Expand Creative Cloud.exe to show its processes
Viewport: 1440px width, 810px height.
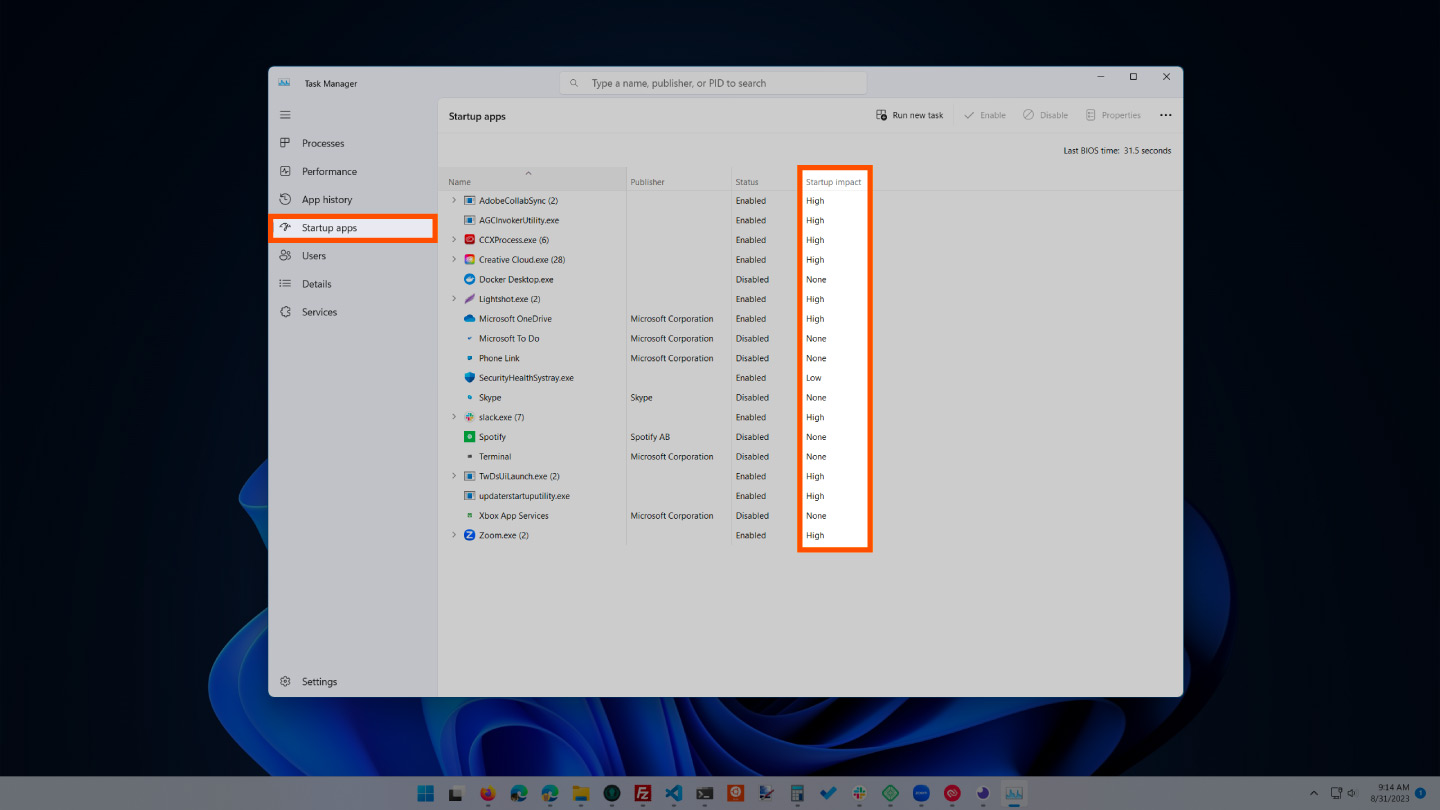455,259
